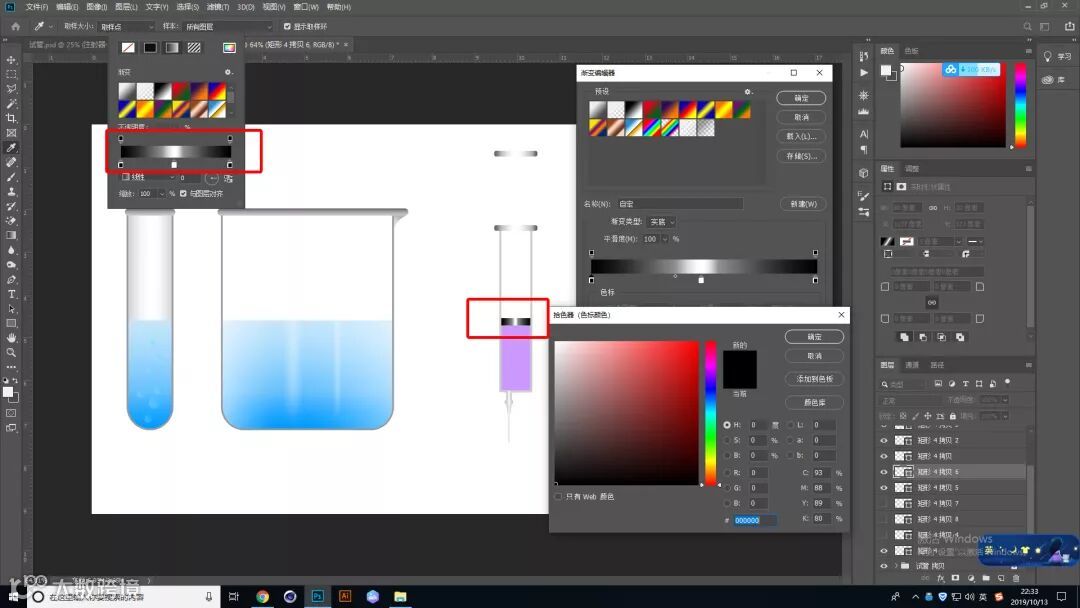Click the hue slider in color picker dialog
Viewport: 1080px width, 608px height.
click(710, 412)
